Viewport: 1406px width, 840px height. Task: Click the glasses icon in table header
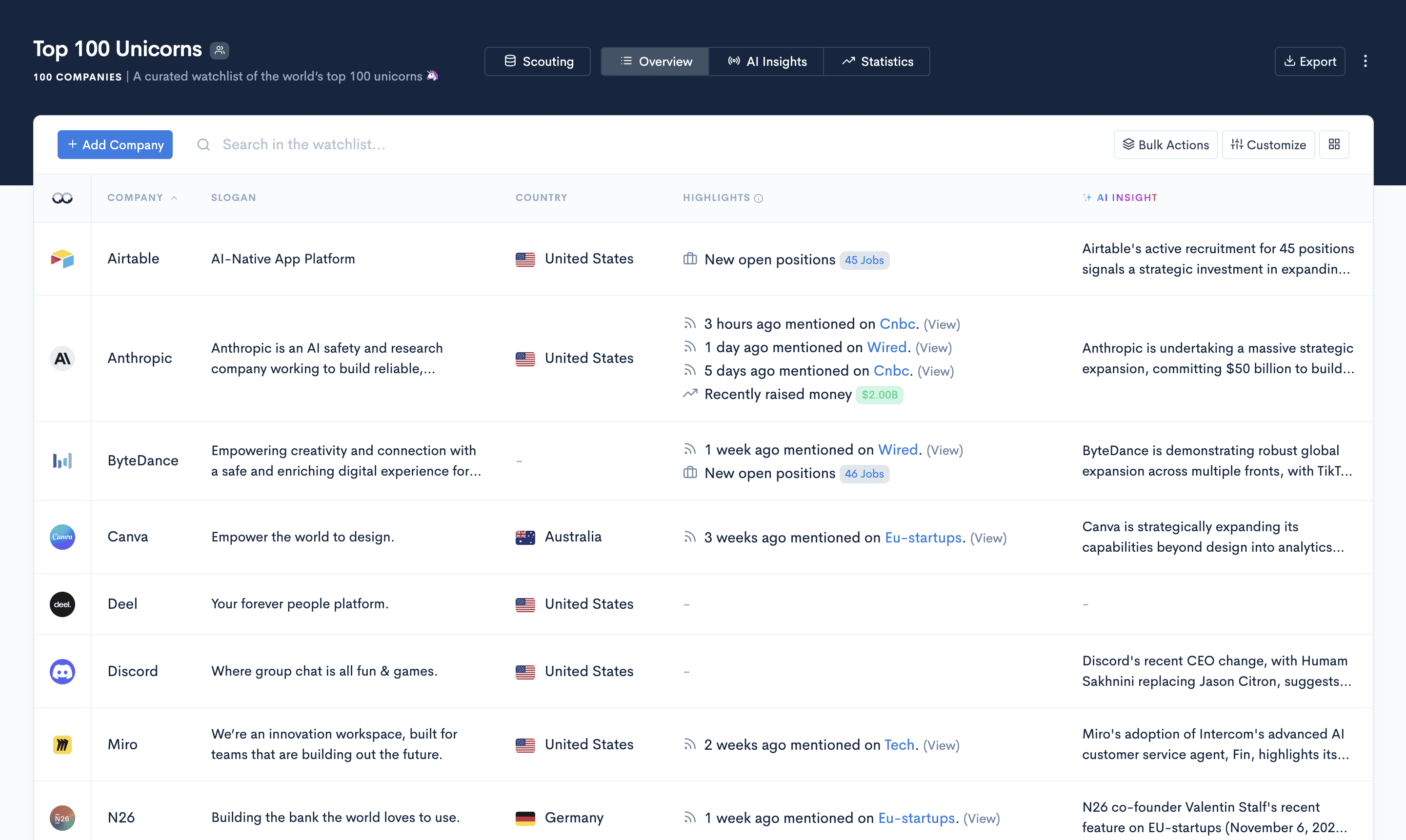(x=62, y=198)
